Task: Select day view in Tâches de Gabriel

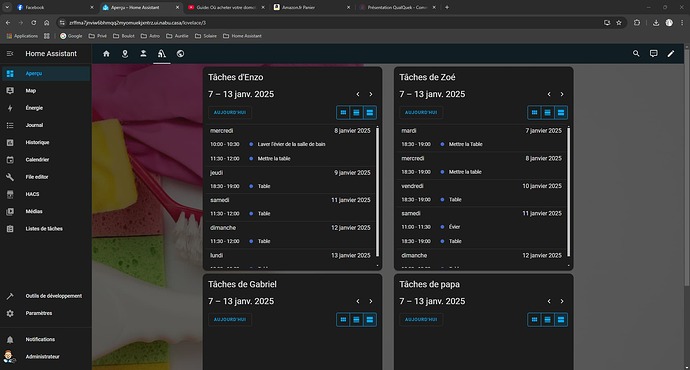Action: pos(370,320)
